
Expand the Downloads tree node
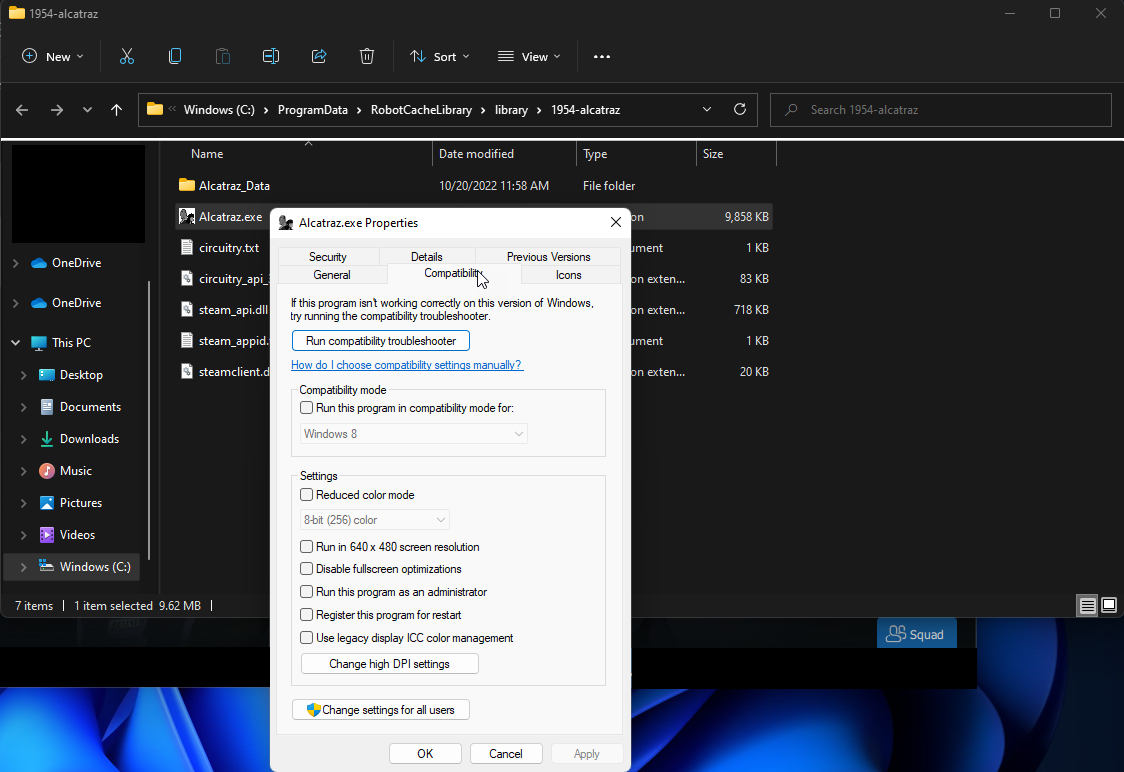(x=24, y=439)
